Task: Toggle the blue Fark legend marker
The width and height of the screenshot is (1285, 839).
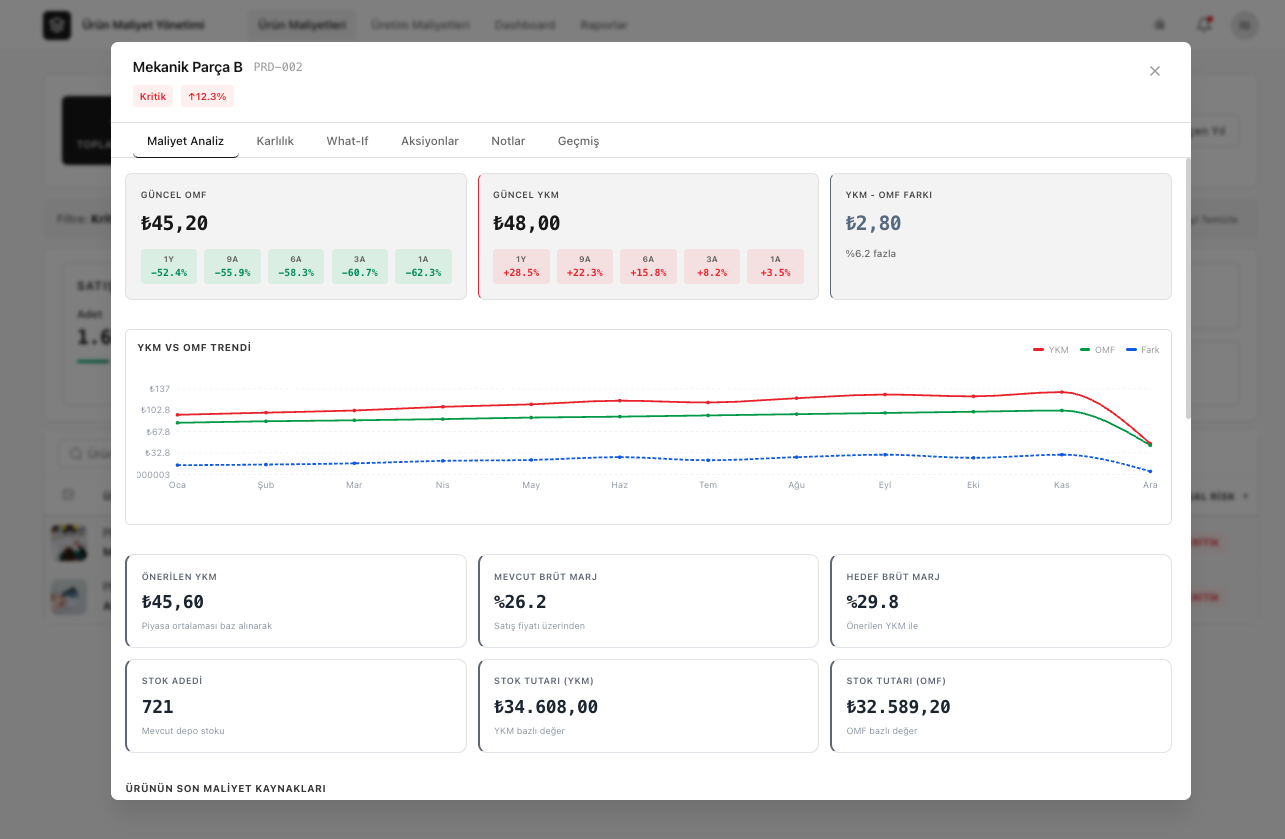Action: click(1132, 350)
